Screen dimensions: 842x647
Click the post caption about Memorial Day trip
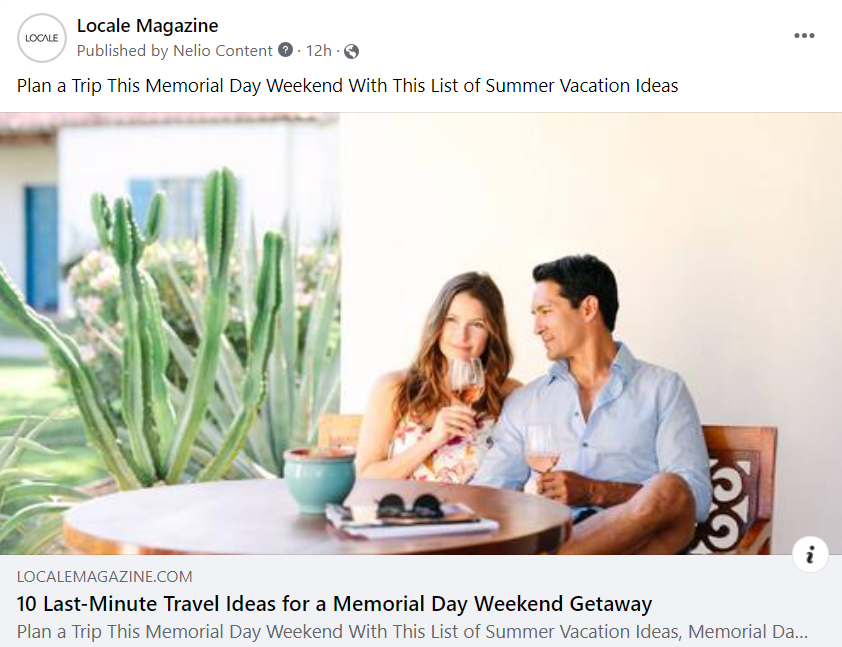pyautogui.click(x=347, y=85)
